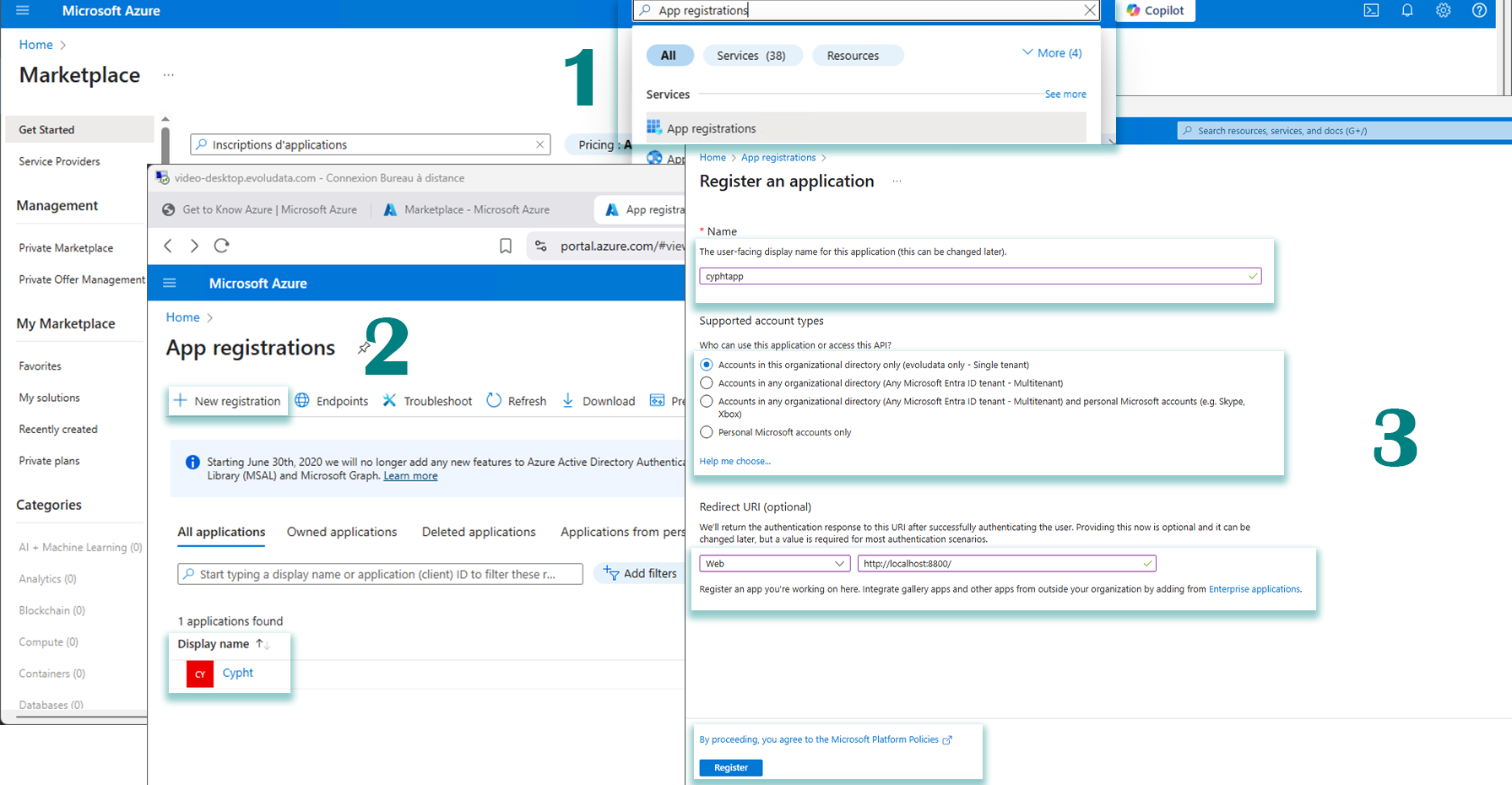1512x785 pixels.
Task: Open ellipsis menu next to Register an application
Action: (x=897, y=181)
